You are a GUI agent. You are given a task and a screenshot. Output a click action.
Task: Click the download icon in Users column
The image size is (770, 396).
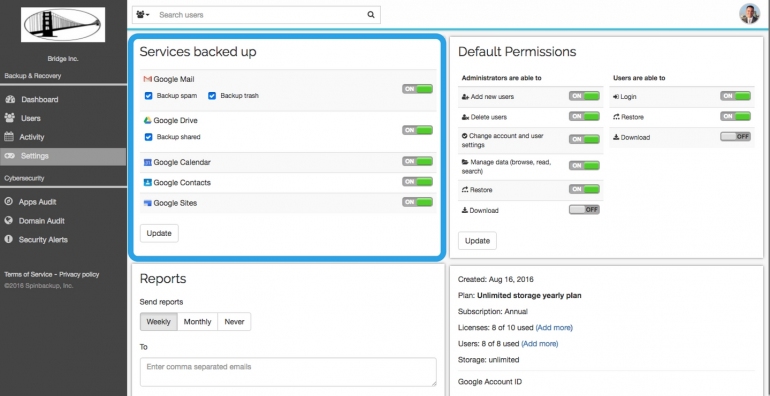(x=616, y=138)
